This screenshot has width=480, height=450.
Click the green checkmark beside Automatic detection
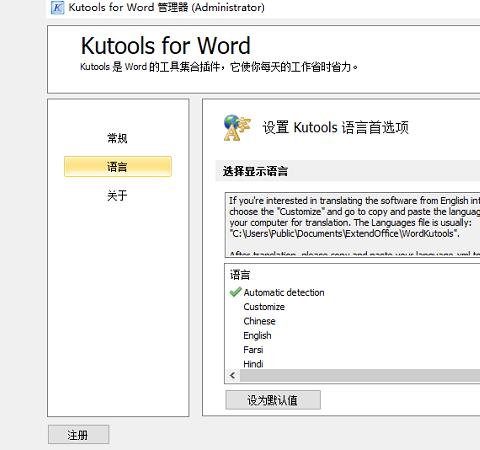235,292
